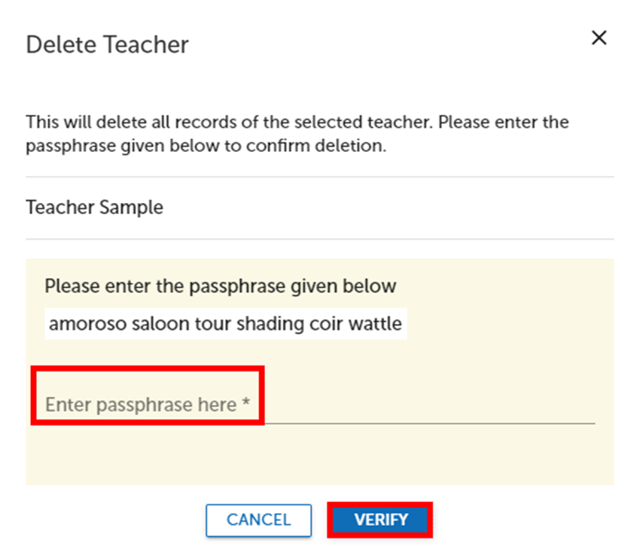Close the Delete Teacher dialog
Viewport: 640px width, 557px height.
tap(599, 38)
